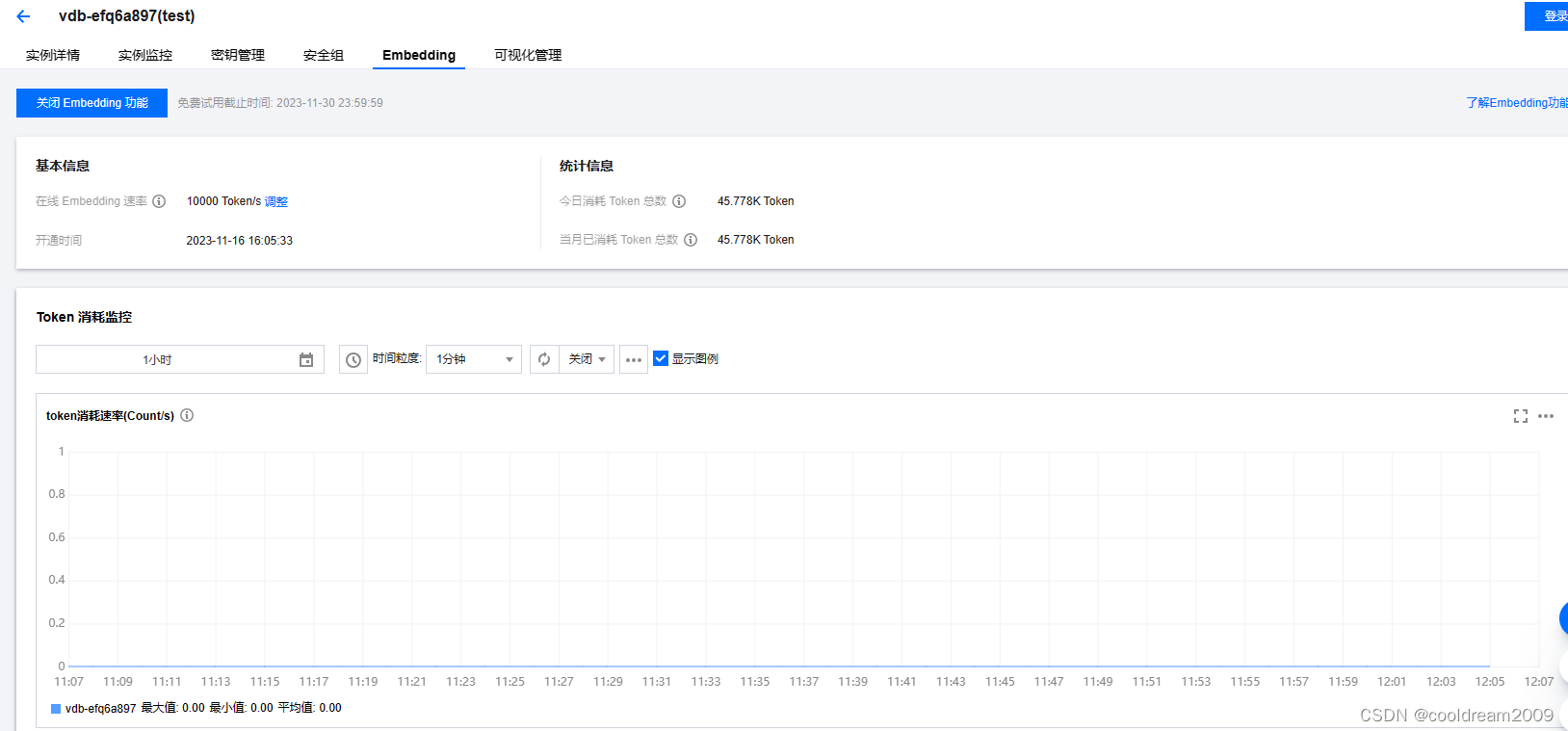This screenshot has width=1568, height=731.
Task: Click the 12:07 x-axis label
Action: tap(1538, 682)
